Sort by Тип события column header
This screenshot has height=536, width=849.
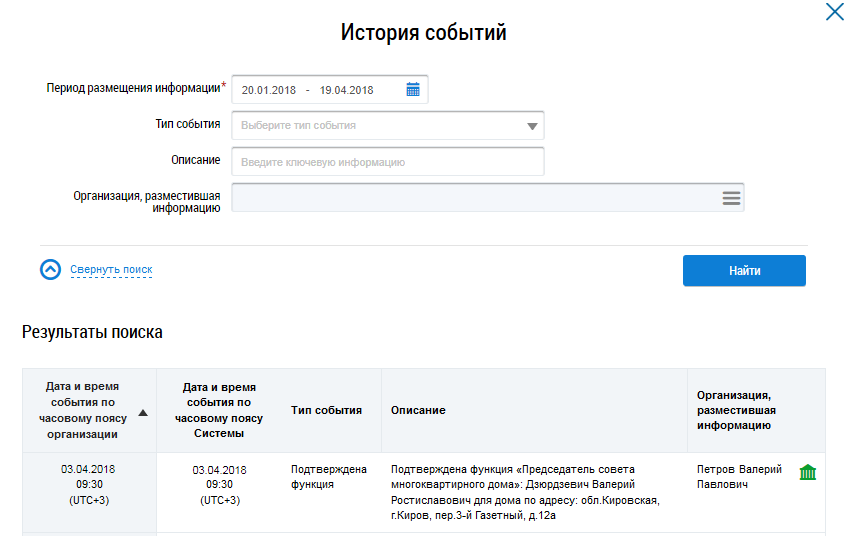pos(326,410)
